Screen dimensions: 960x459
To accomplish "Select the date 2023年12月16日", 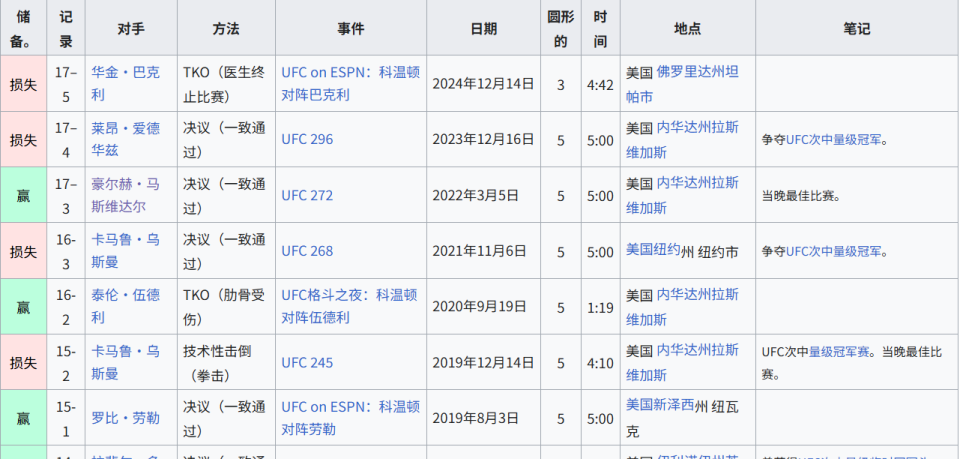I will click(x=484, y=140).
